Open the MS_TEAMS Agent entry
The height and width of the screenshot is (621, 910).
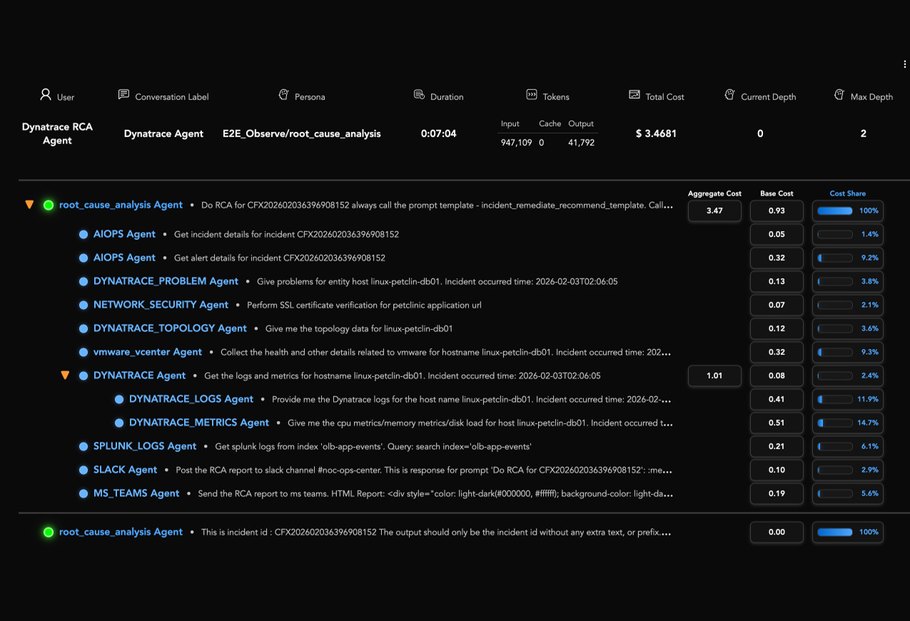coord(136,493)
